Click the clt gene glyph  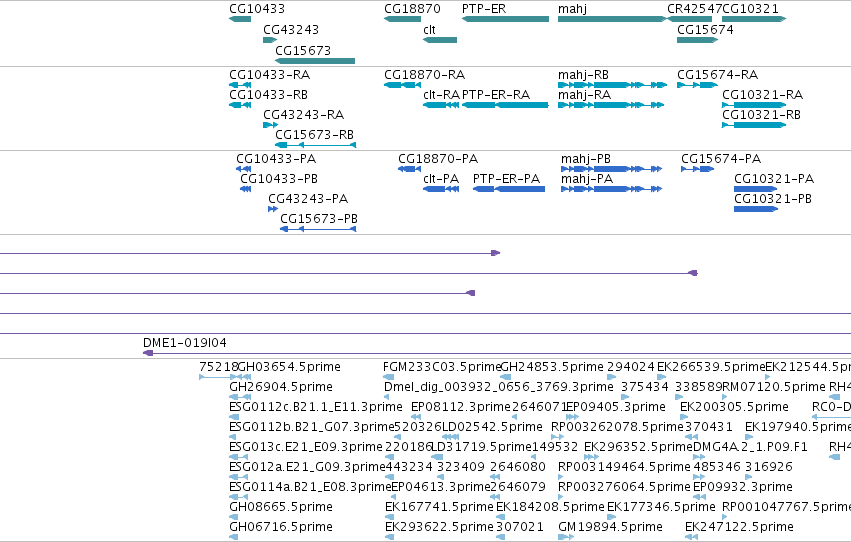pos(440,40)
